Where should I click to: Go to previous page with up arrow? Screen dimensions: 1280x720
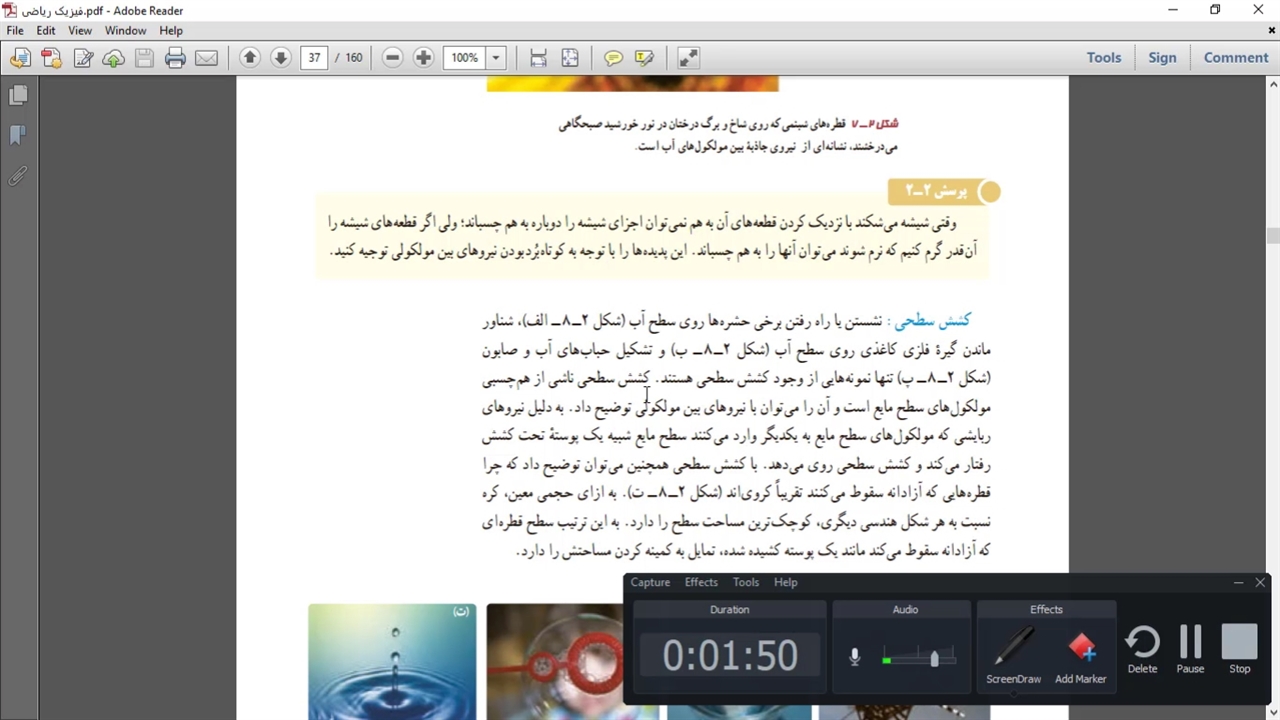(250, 58)
